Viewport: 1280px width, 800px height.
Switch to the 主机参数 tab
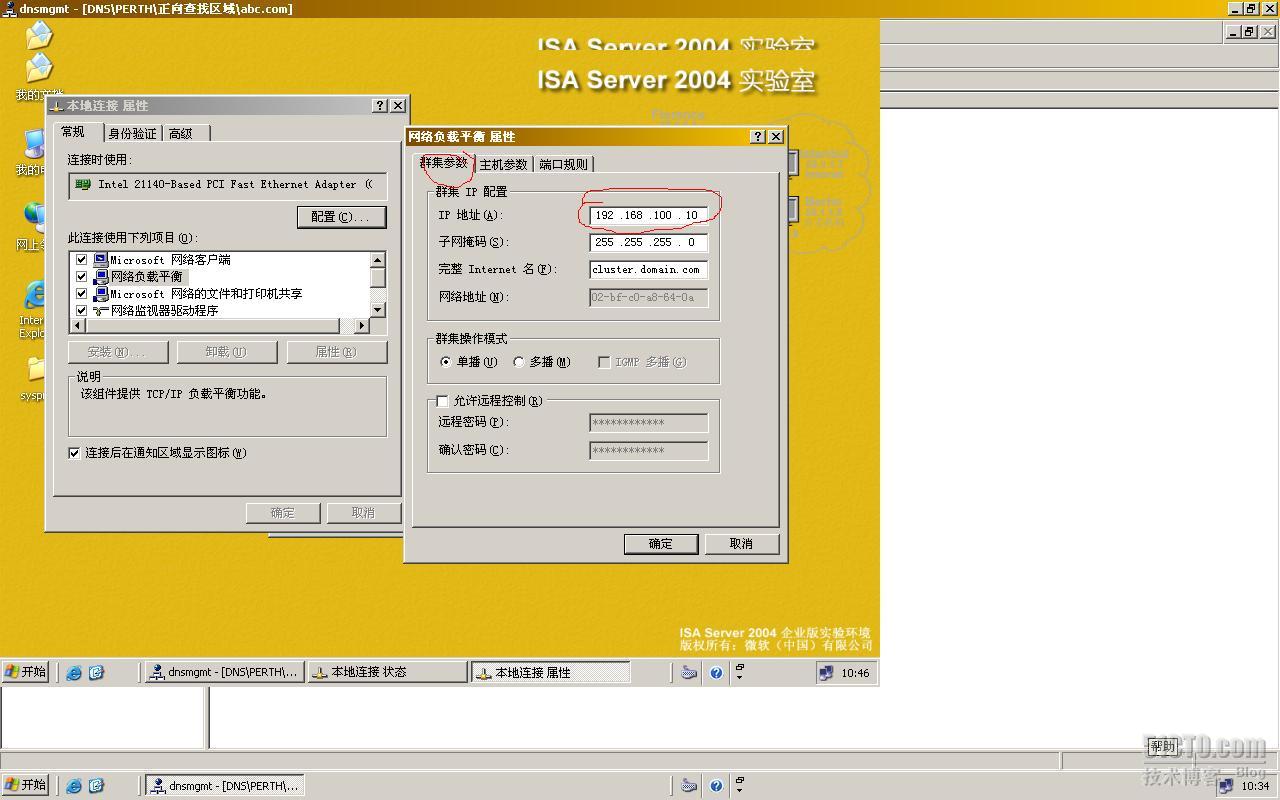503,164
